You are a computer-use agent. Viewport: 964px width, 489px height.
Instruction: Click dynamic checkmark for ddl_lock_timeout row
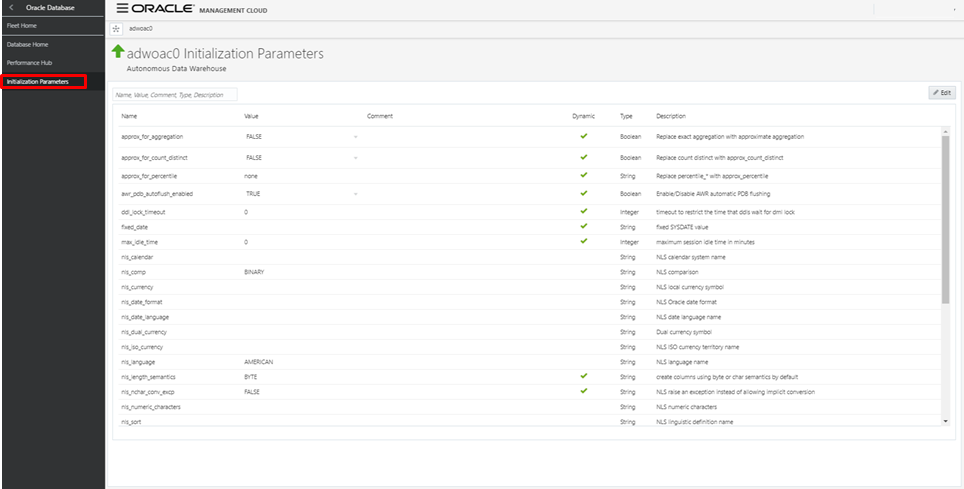point(583,212)
